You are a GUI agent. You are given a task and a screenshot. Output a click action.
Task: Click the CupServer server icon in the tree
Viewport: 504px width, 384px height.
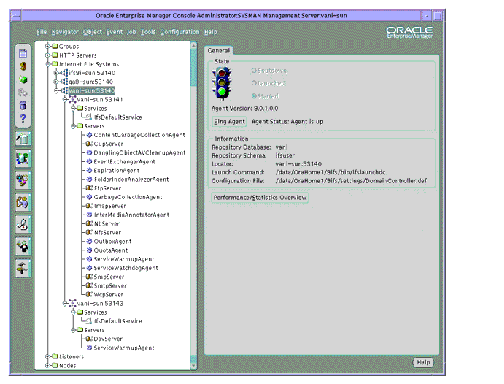pos(88,144)
